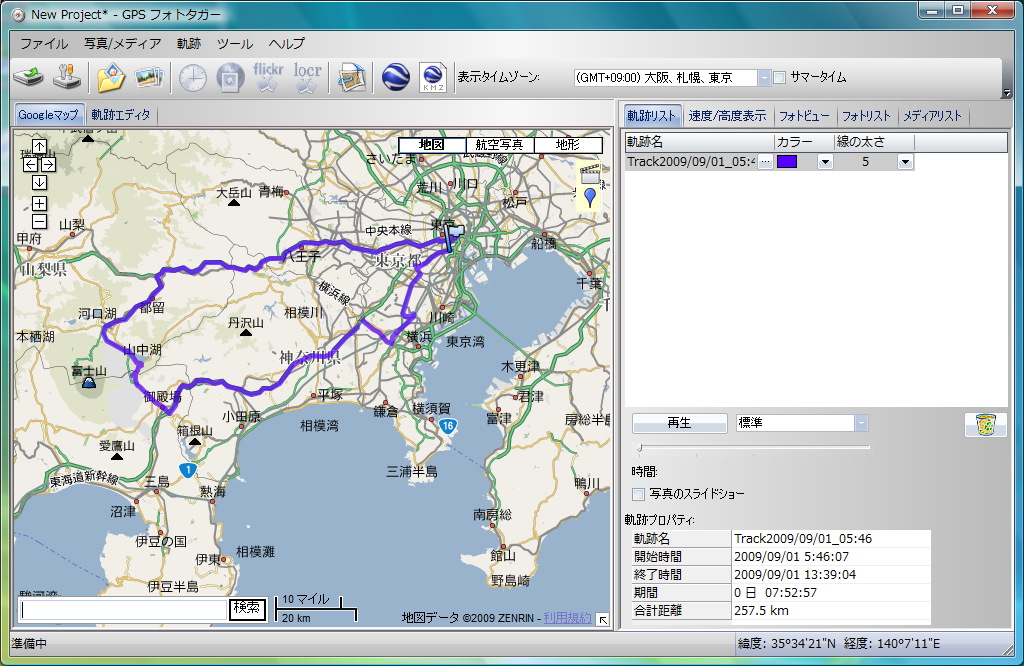Image resolution: width=1024 pixels, height=666 pixels.
Task: Click the trash can icon near playback
Action: [x=984, y=424]
